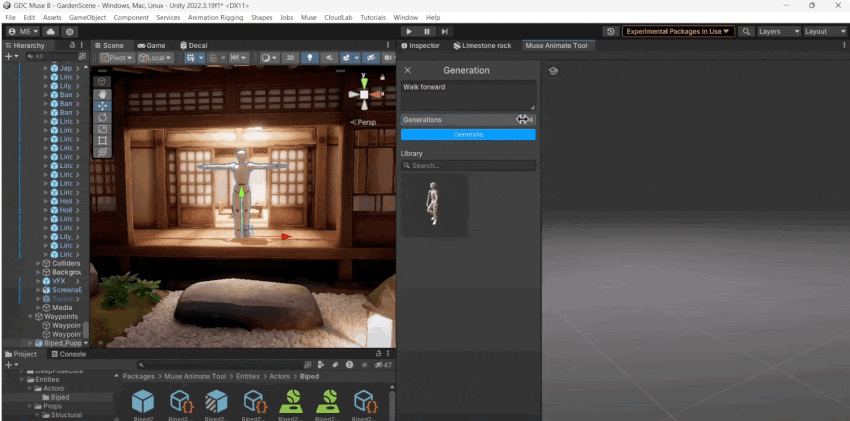850x421 pixels.
Task: Open the Pivot dropdown
Action: [x=117, y=57]
